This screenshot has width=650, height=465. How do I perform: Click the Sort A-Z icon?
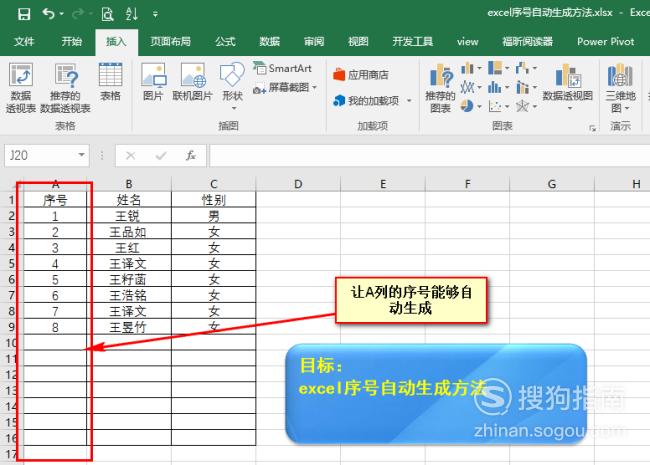click(132, 14)
